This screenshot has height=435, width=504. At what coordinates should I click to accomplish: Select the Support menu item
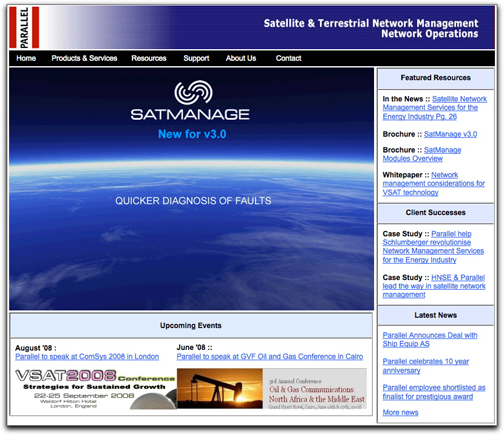coord(196,58)
